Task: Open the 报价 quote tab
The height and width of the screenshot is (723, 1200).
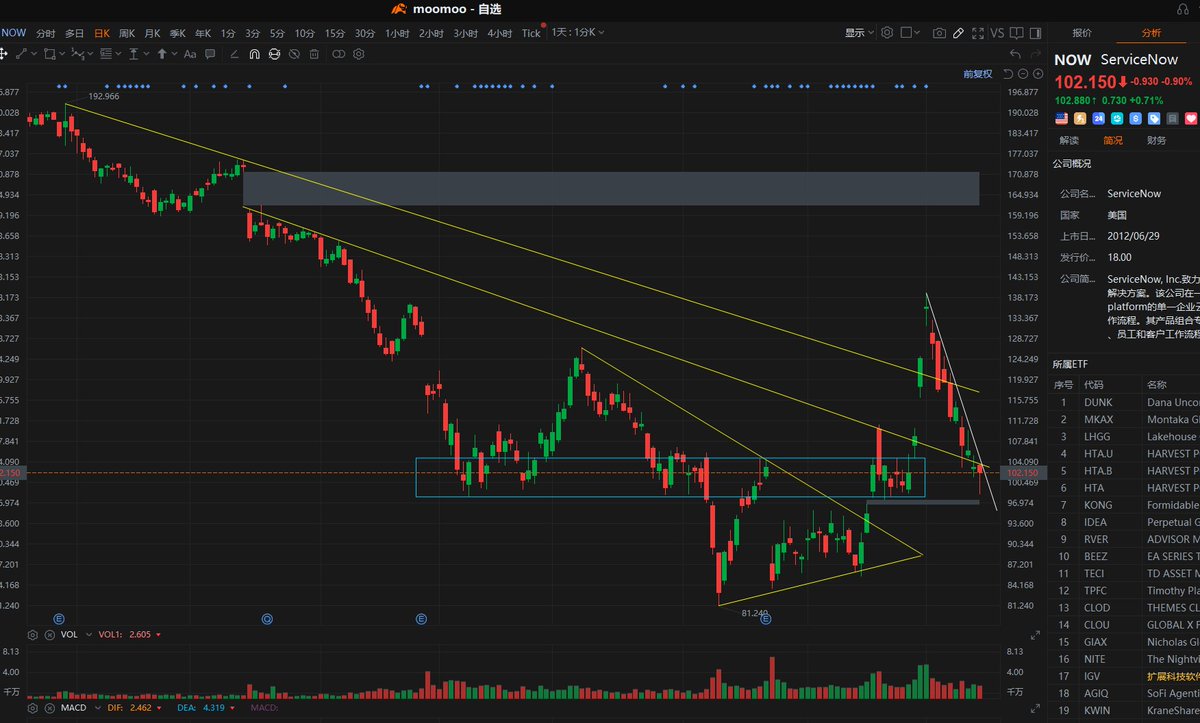Action: (1082, 33)
